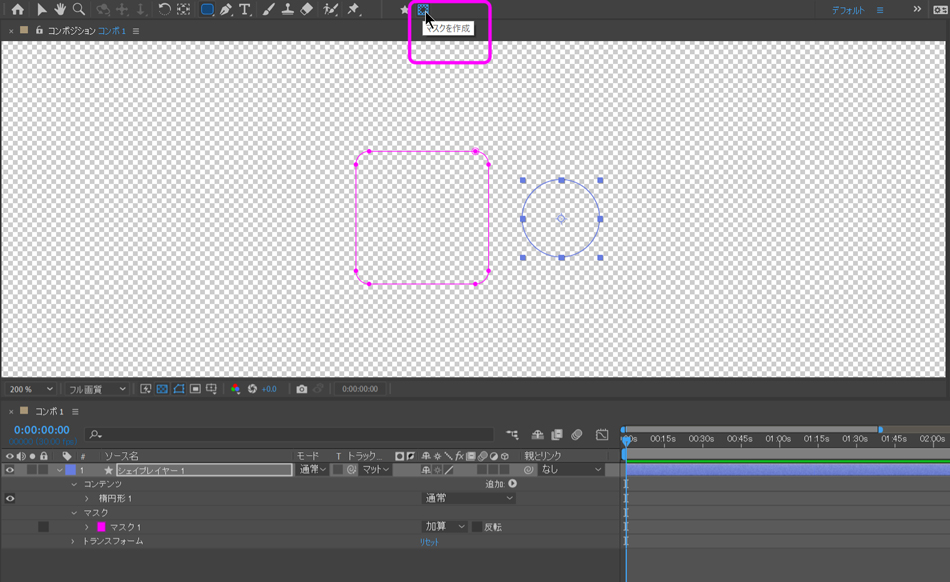
Task: Select the Eraser tool
Action: [x=307, y=10]
